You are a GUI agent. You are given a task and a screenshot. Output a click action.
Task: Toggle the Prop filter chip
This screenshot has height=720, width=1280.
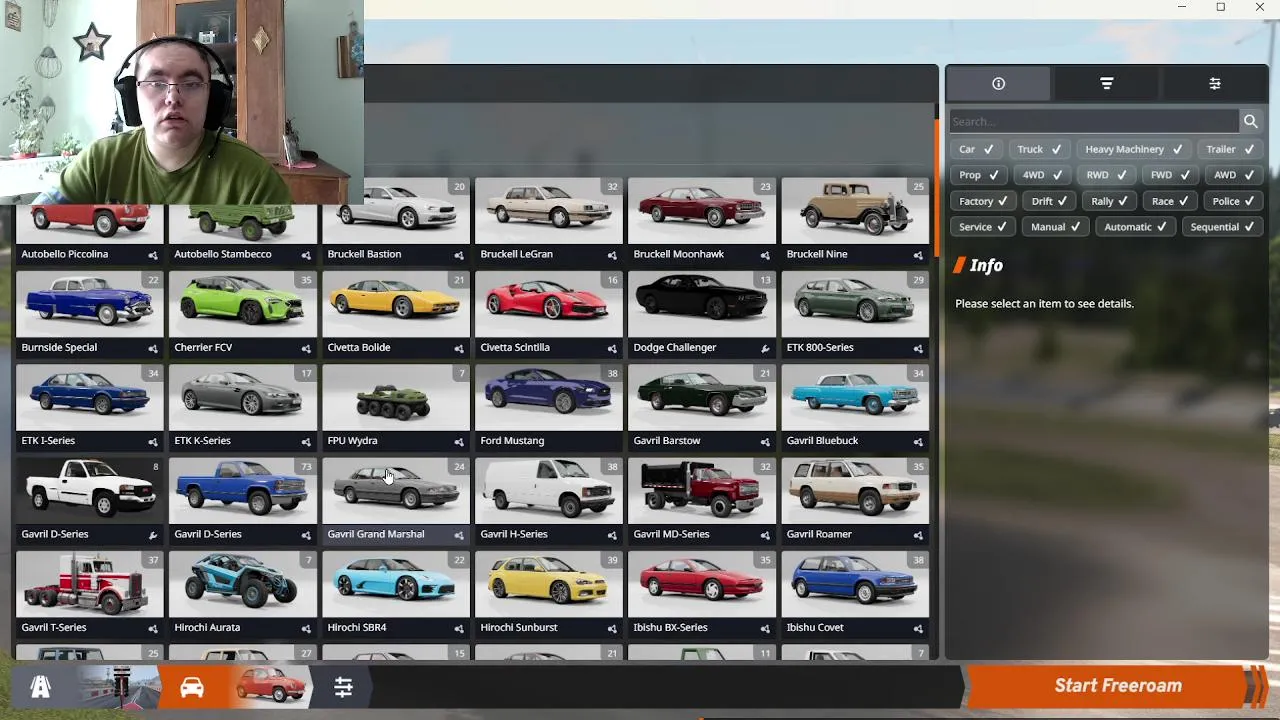pyautogui.click(x=978, y=175)
